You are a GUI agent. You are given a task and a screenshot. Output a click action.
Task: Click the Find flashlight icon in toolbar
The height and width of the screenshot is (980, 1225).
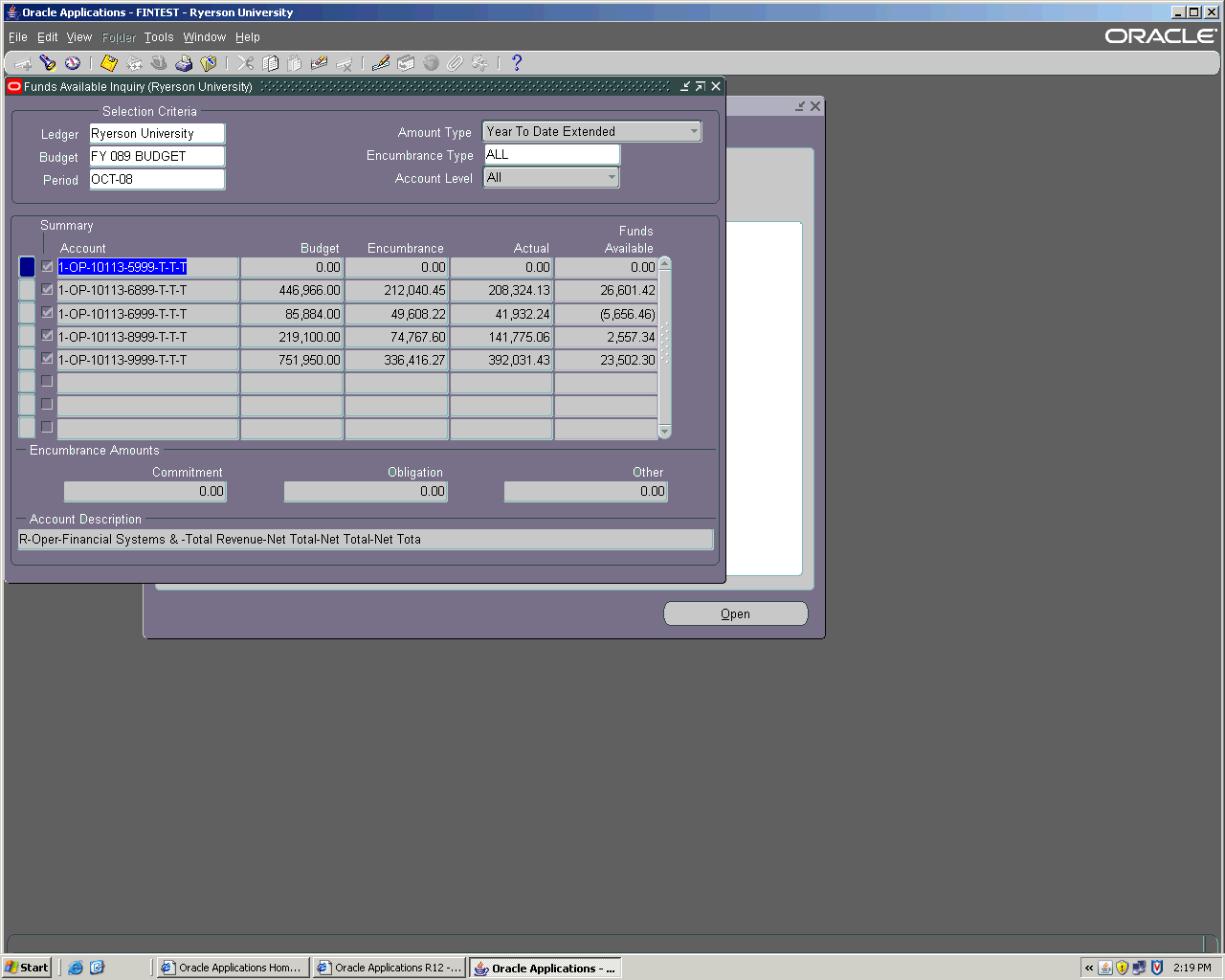pos(47,63)
